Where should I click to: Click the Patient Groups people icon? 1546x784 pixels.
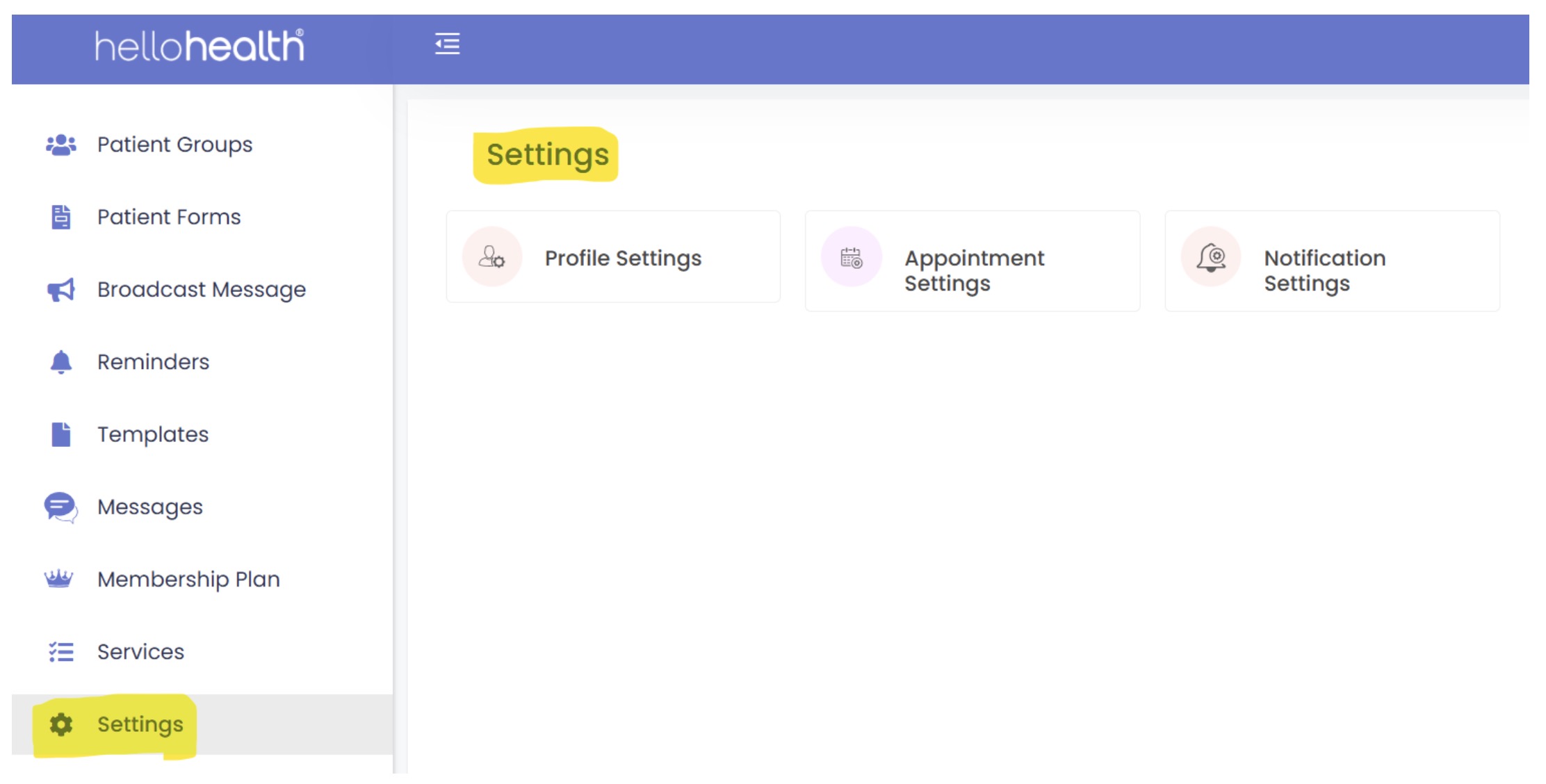61,145
